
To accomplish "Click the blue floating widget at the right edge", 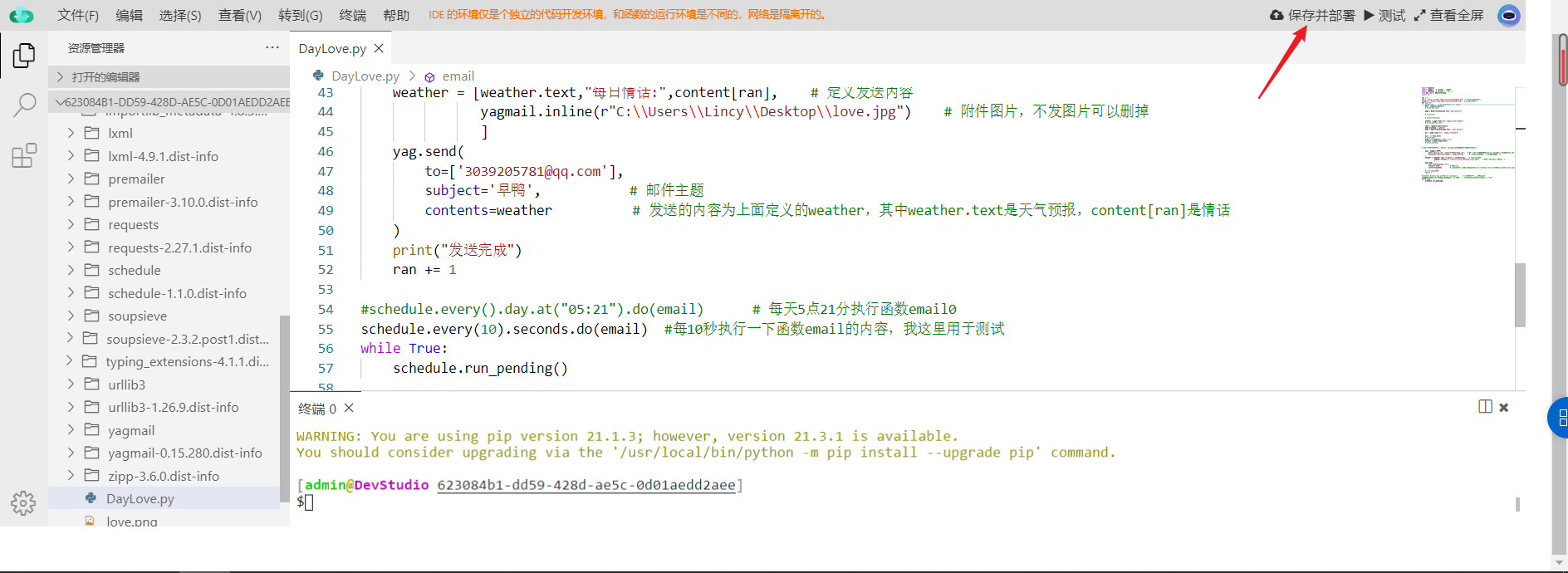I will point(1558,418).
